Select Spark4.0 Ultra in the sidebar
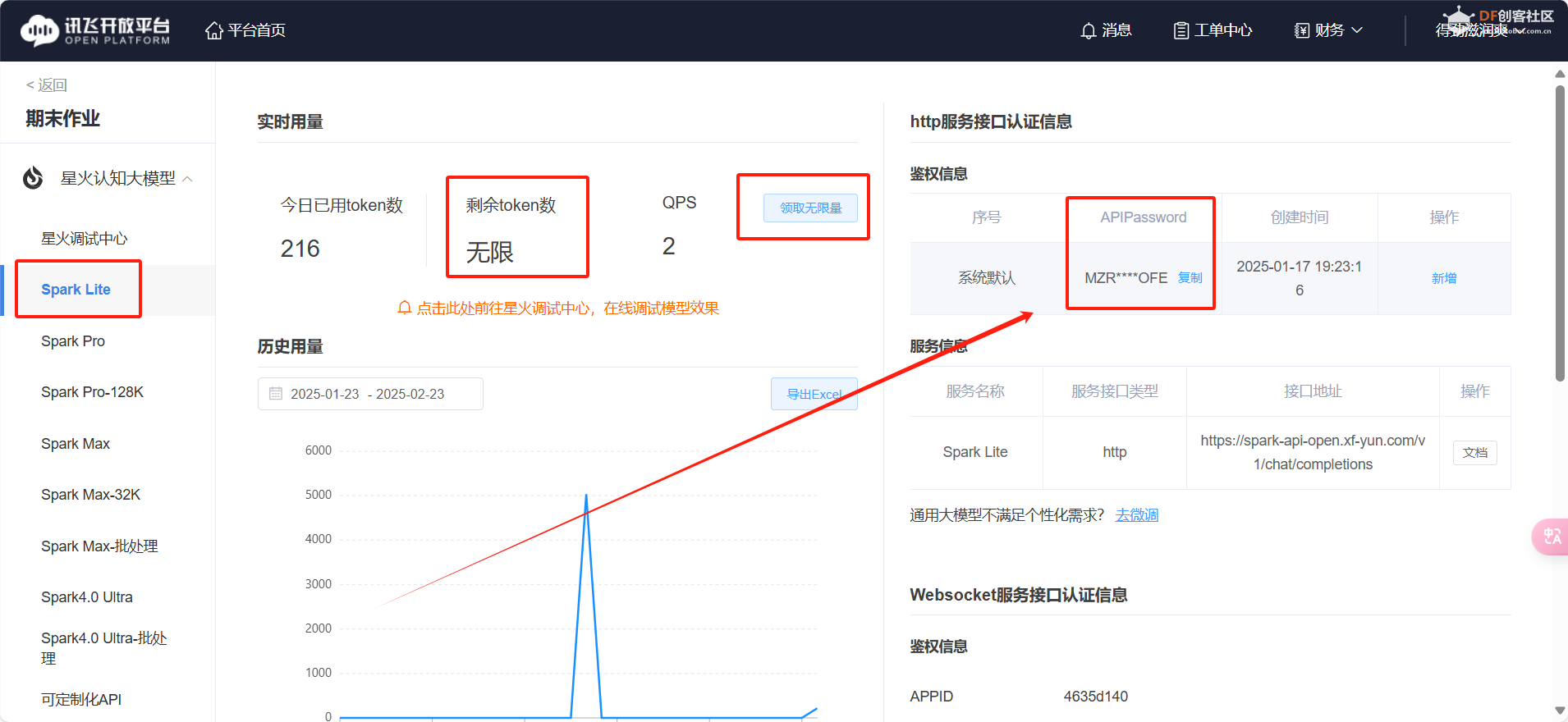This screenshot has height=722, width=1568. tap(87, 597)
